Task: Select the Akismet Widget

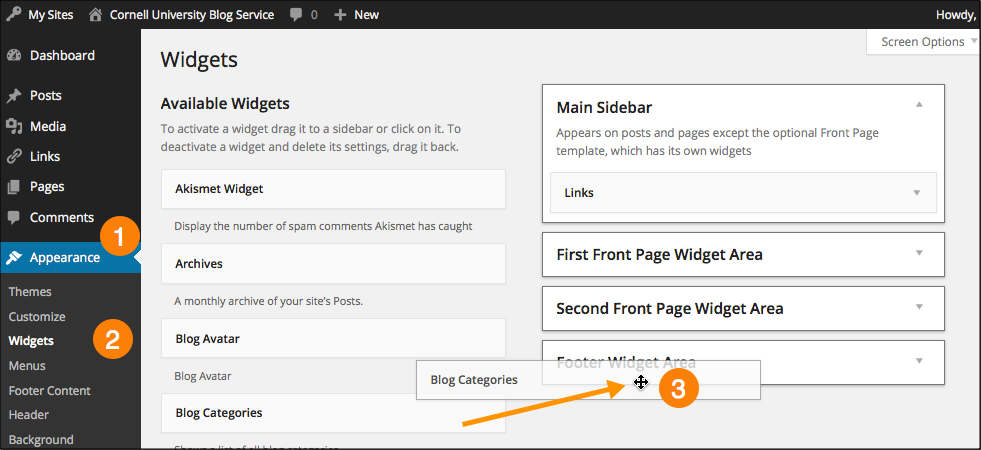Action: pyautogui.click(x=333, y=188)
